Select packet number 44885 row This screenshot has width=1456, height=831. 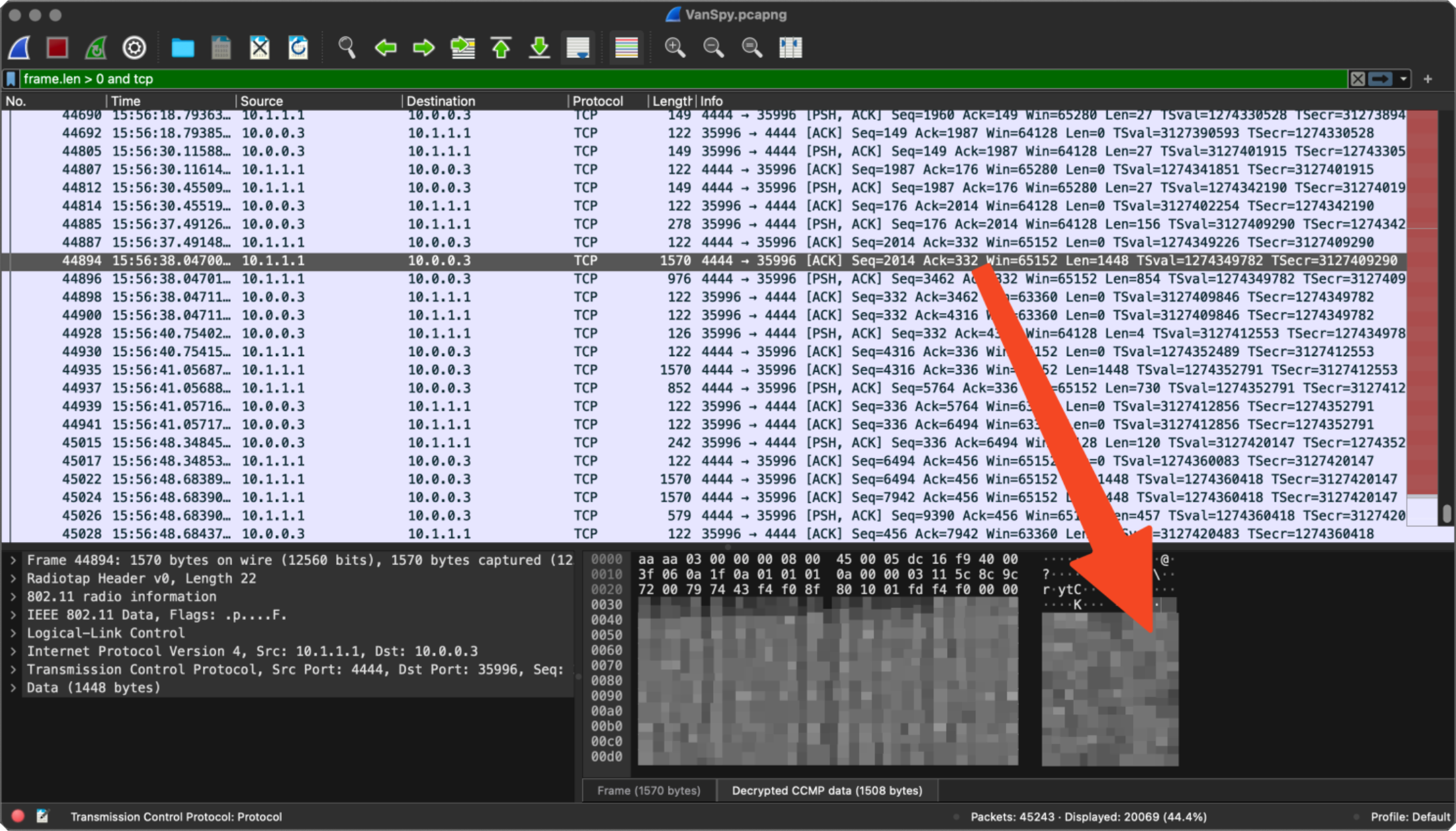coord(703,224)
